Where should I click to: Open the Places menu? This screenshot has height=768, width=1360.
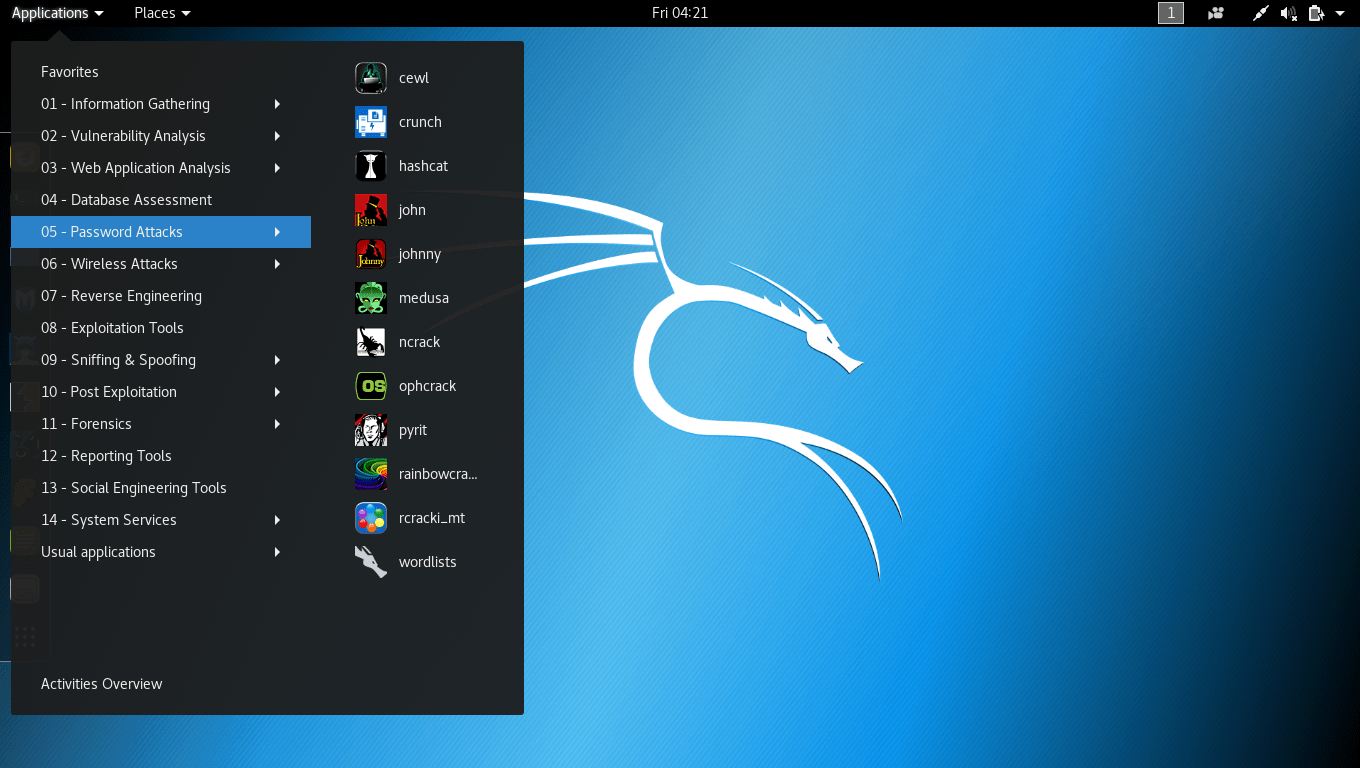[x=162, y=13]
